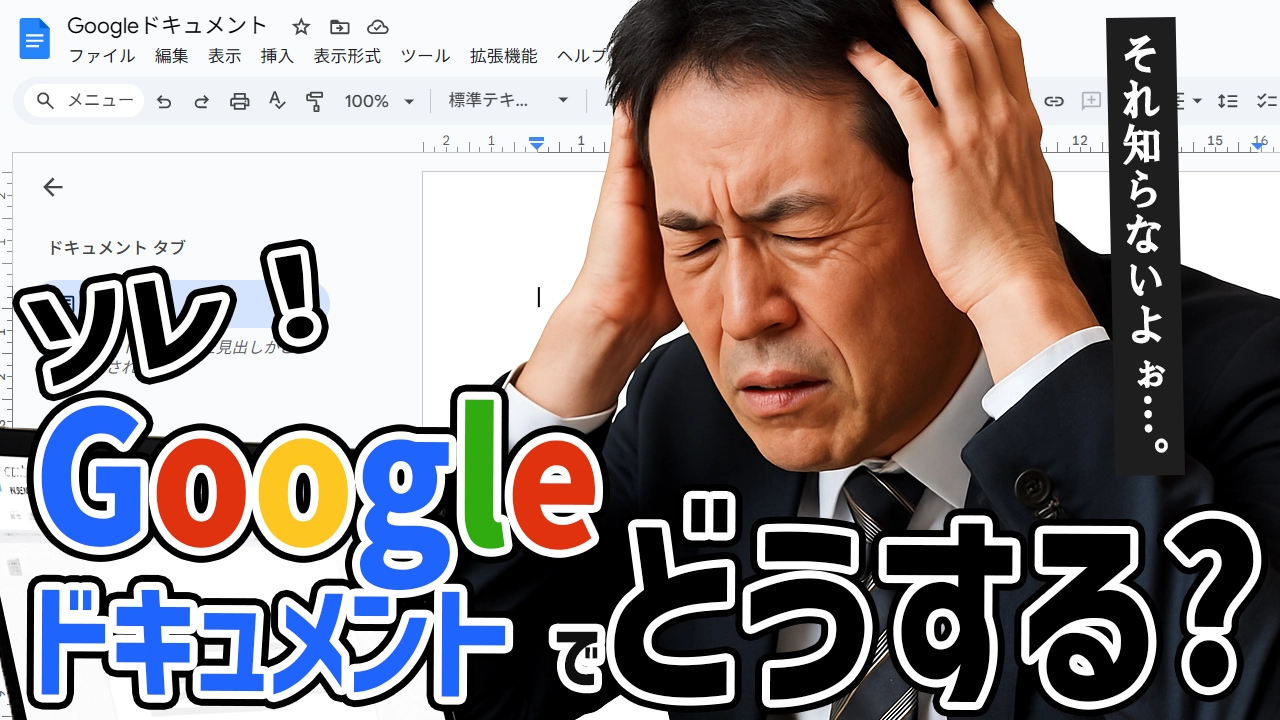Star the Googleドキュメント document
Screen dimensions: 1280x720
(x=301, y=27)
